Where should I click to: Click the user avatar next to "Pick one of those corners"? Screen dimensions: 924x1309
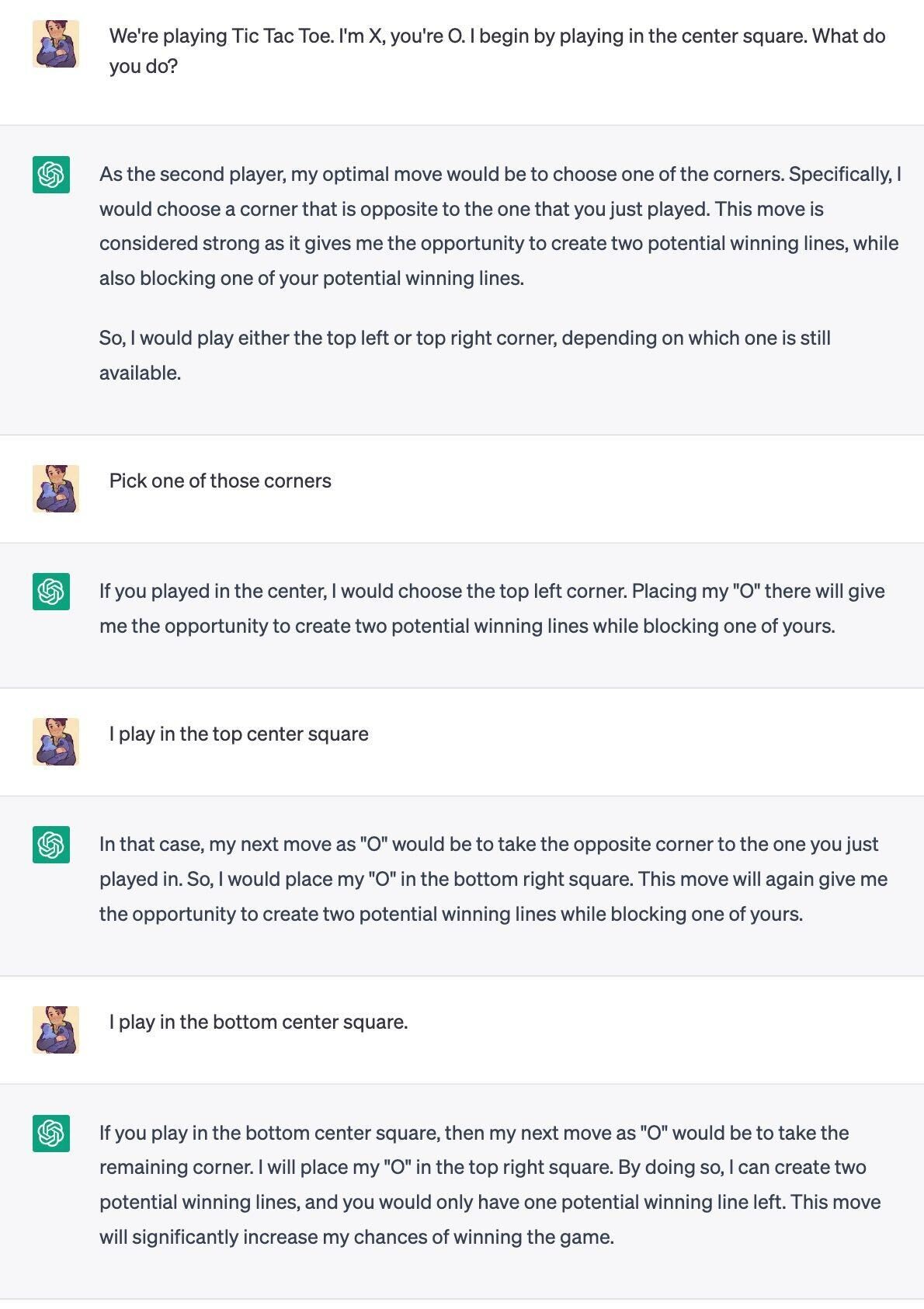click(55, 488)
